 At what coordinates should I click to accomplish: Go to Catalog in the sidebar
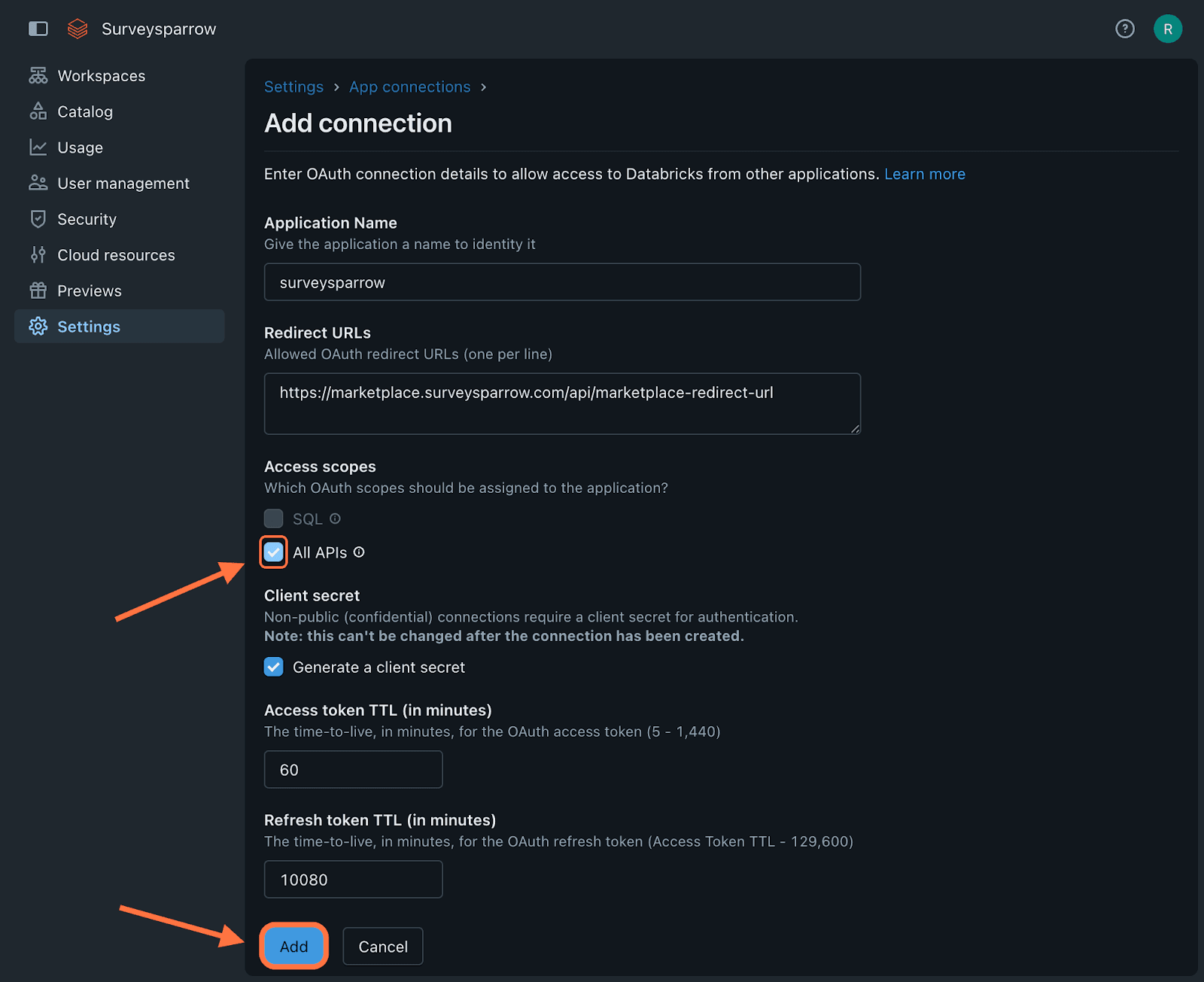84,112
